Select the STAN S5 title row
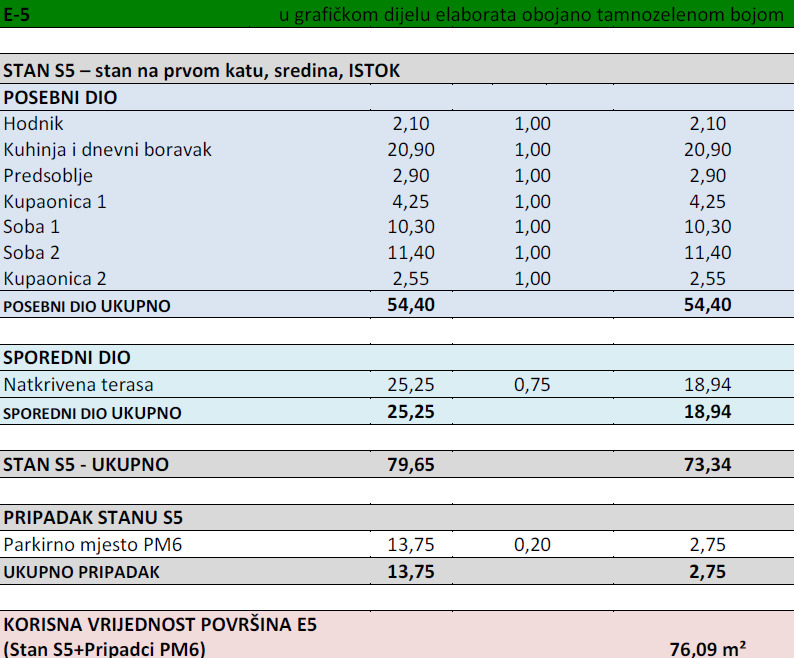The height and width of the screenshot is (658, 794). (x=397, y=70)
